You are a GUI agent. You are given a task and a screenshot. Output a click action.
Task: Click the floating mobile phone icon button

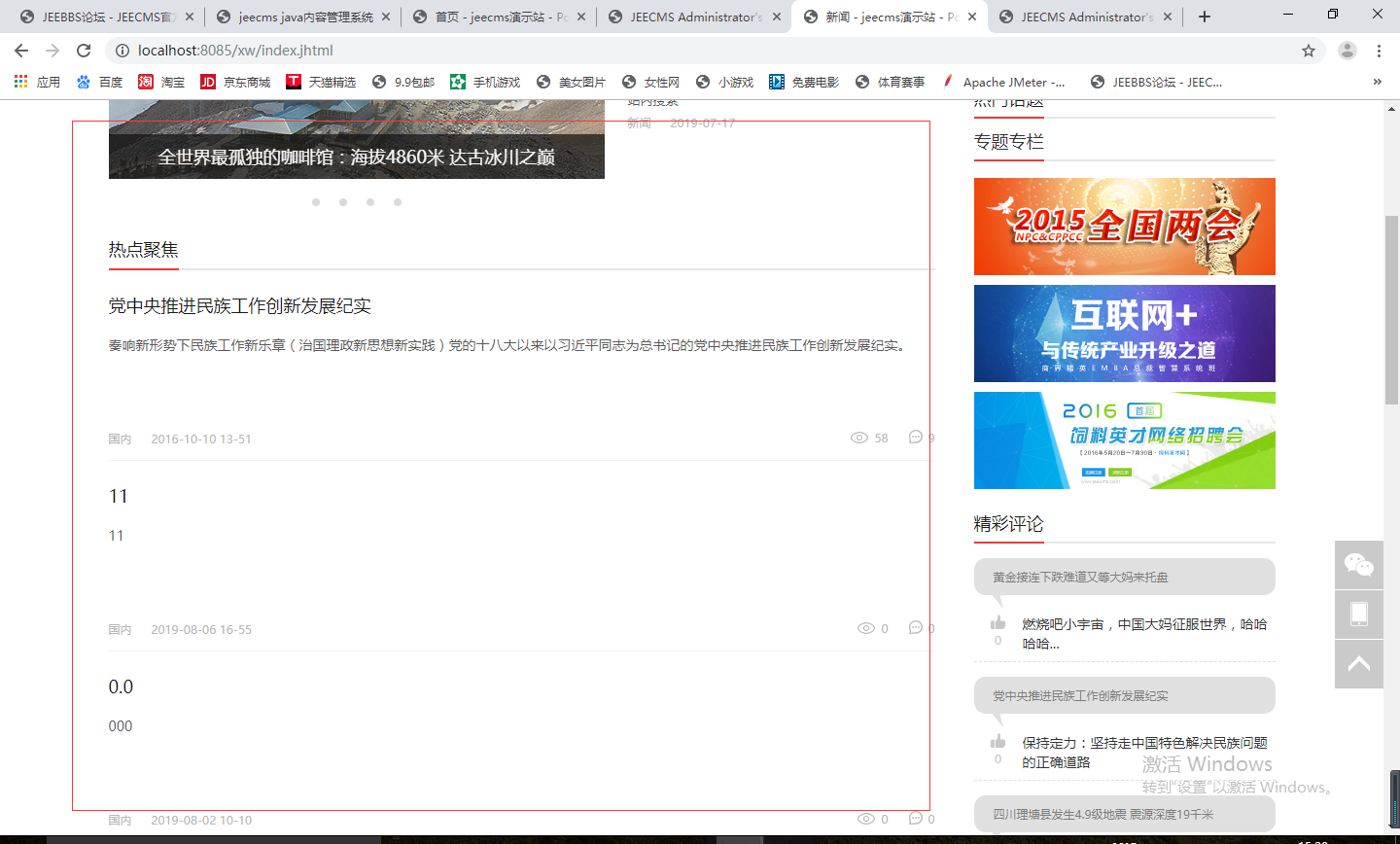[x=1359, y=614]
